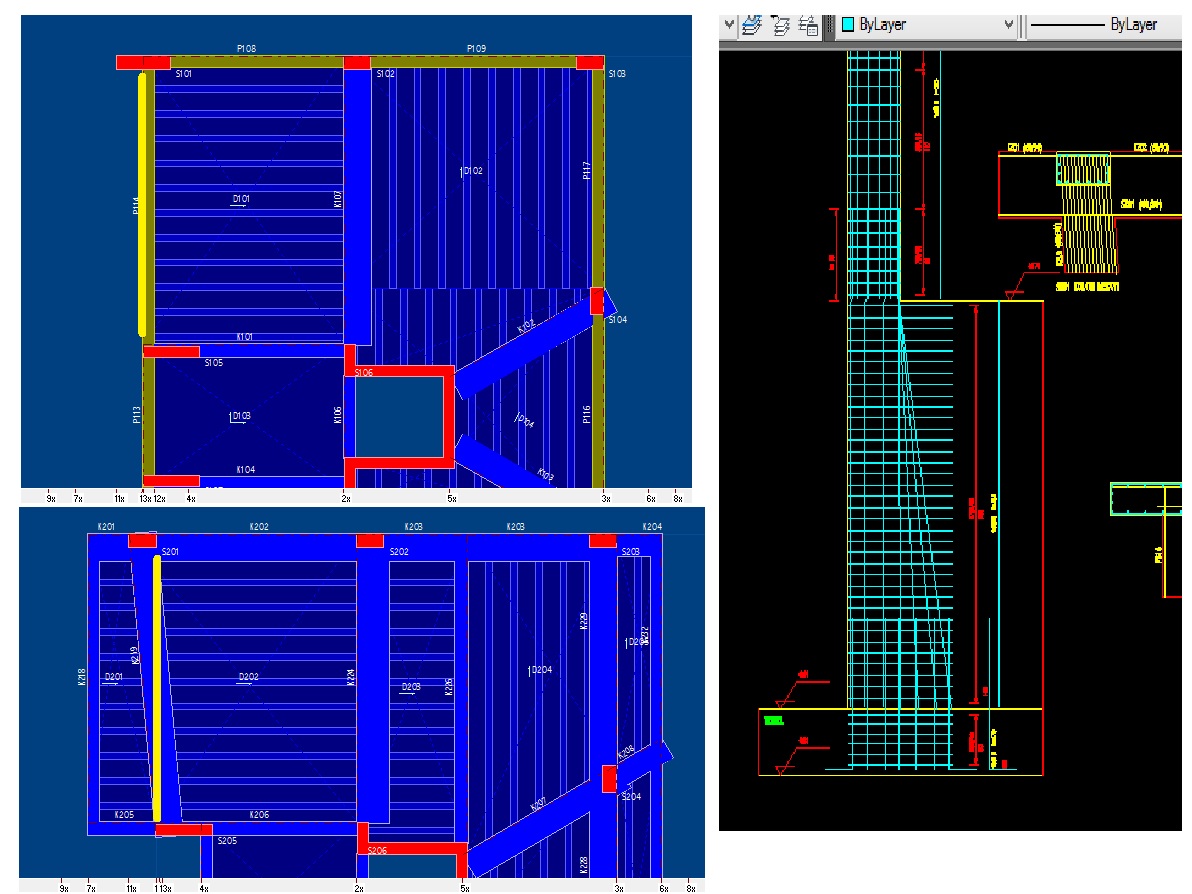Screen dimensions: 1192x894
Task: Click the cyan ByLayer color swatch
Action: 848,25
